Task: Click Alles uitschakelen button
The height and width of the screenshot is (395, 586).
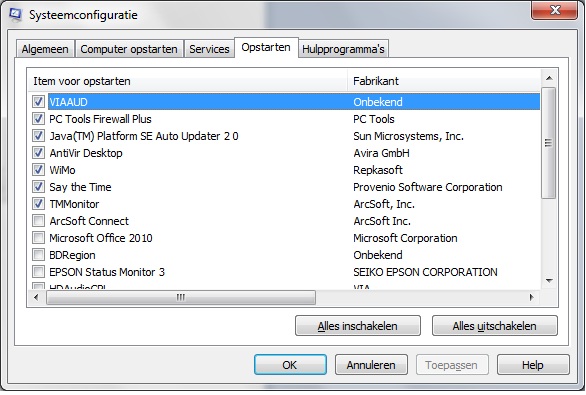Action: click(x=494, y=326)
